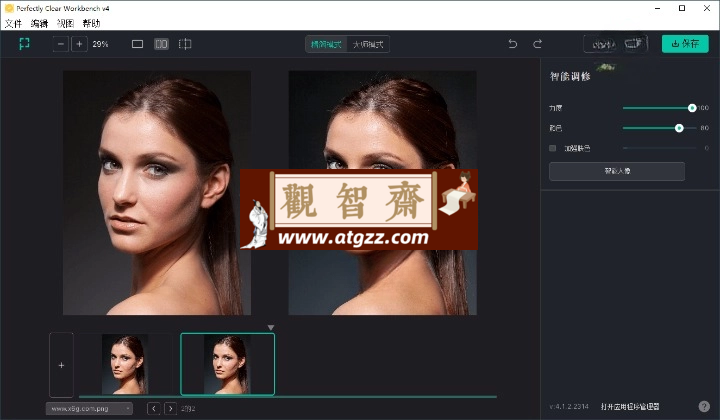
Task: Open the 帮助 menu
Action: [91, 23]
